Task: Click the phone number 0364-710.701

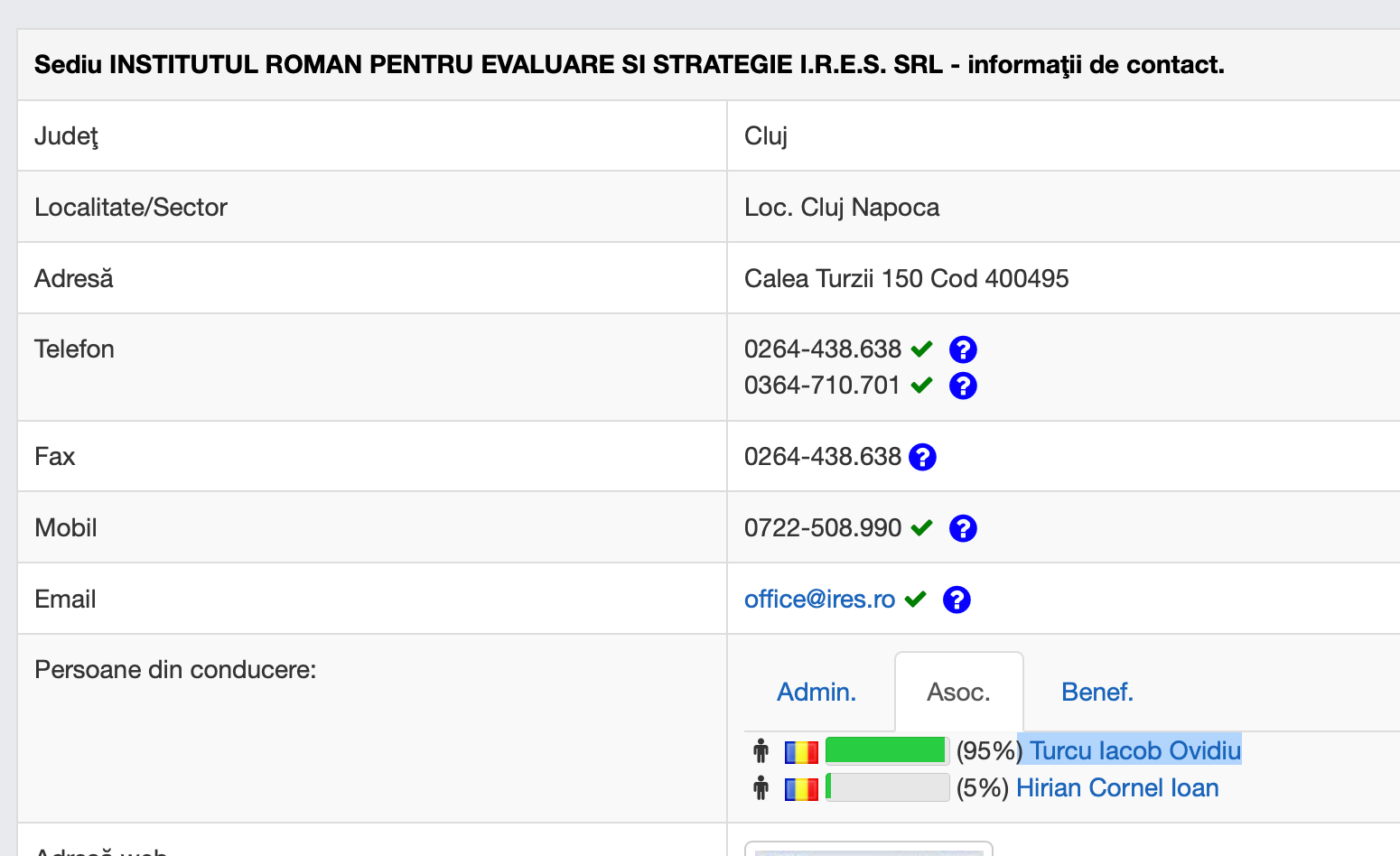Action: (823, 386)
